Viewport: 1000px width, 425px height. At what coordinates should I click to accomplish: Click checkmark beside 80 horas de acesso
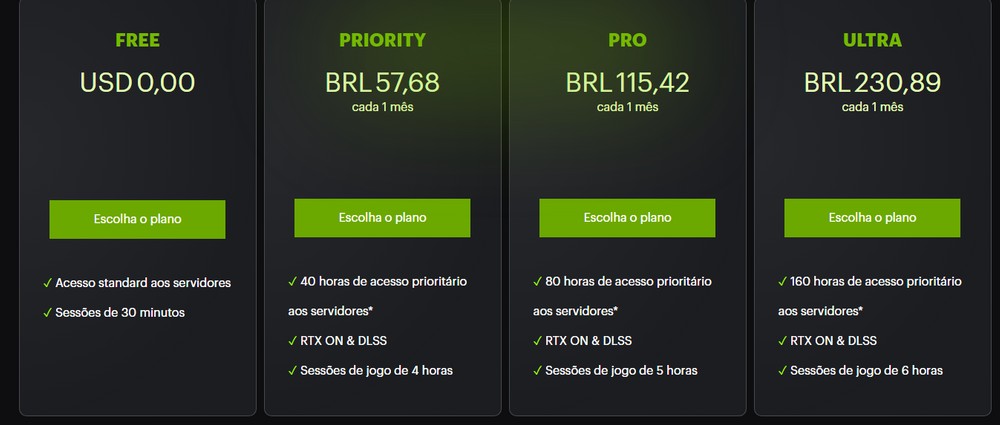[x=537, y=281]
